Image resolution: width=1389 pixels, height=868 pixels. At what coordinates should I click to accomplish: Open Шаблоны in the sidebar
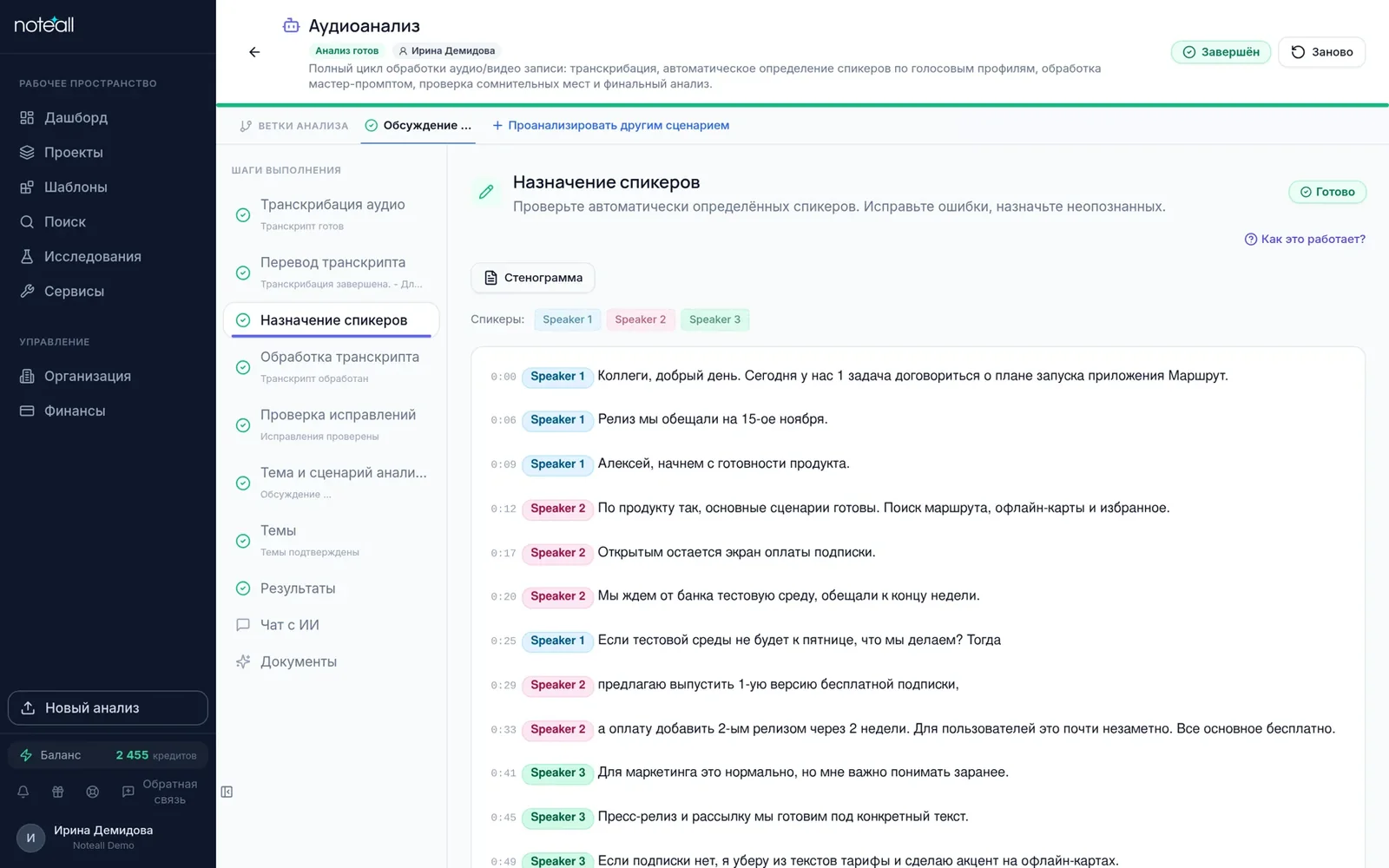108,187
